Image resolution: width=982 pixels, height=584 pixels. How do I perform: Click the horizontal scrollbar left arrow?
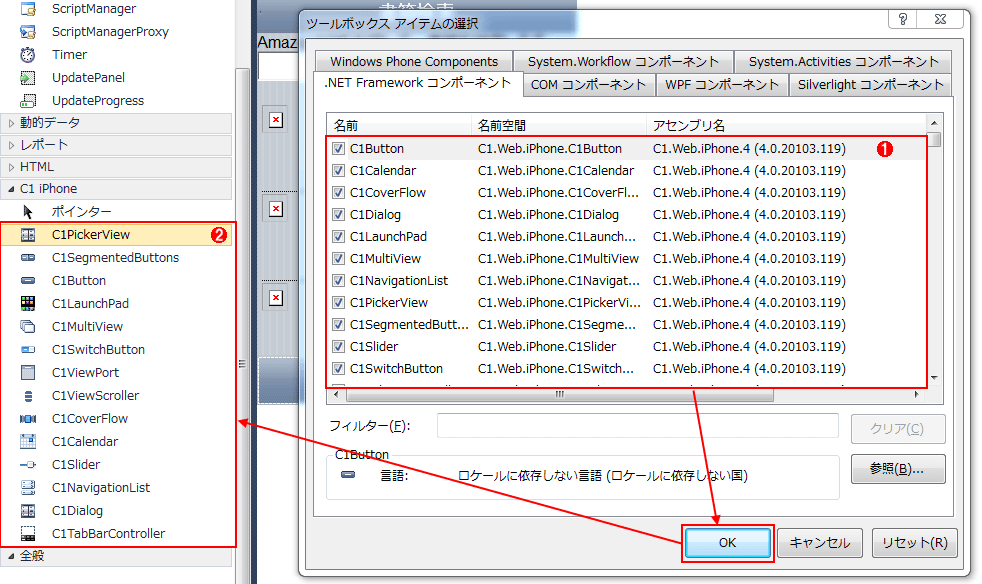coord(336,395)
